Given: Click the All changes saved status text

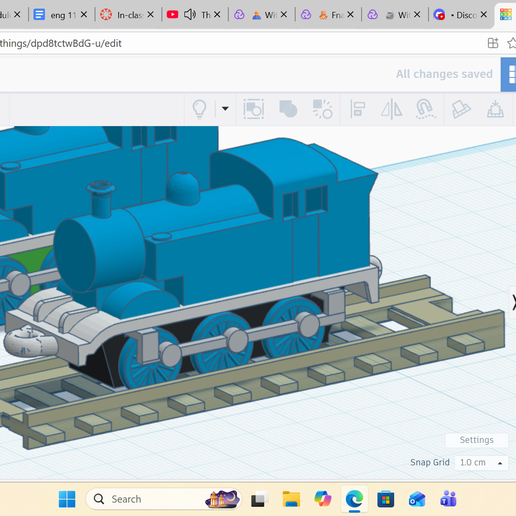Looking at the screenshot, I should pos(444,74).
